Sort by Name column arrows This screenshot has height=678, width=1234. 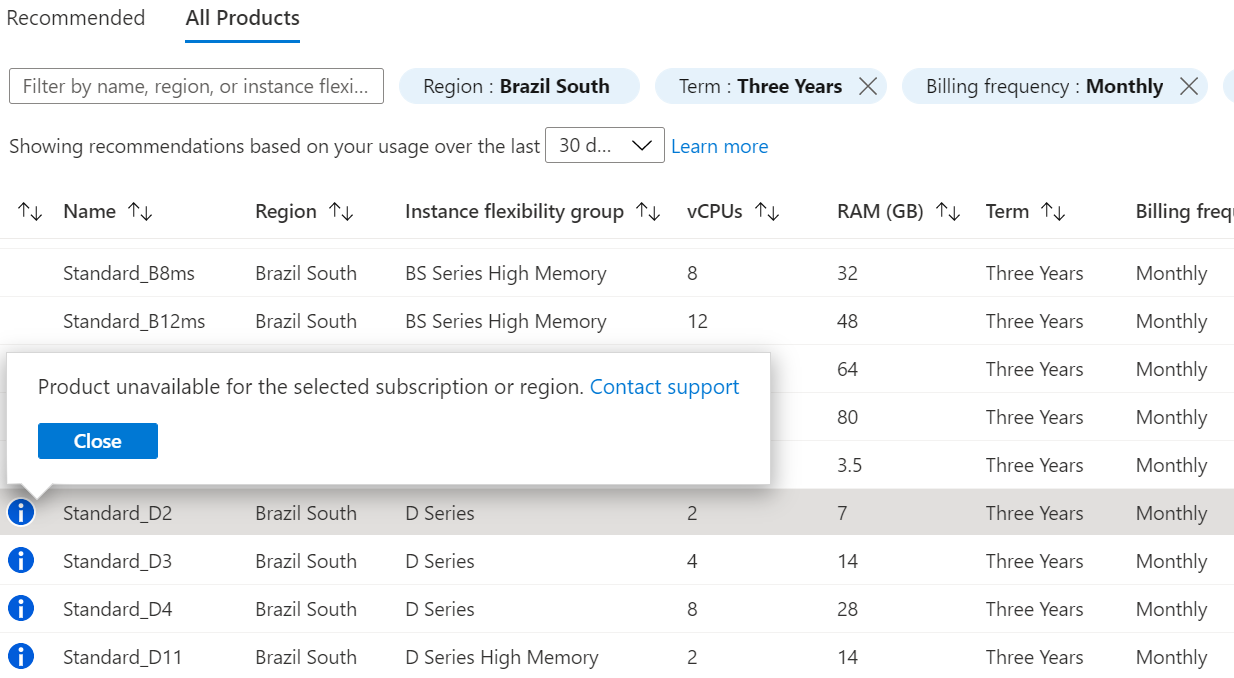(140, 212)
